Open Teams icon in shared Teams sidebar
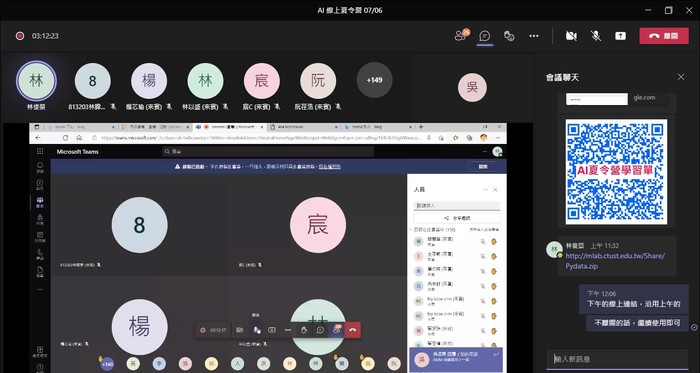The image size is (700, 373). 40,202
